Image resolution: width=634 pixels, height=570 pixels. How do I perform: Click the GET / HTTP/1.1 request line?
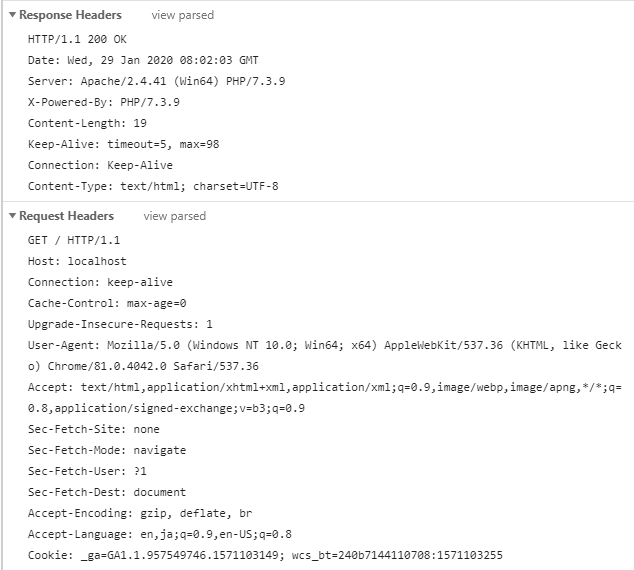coord(74,240)
